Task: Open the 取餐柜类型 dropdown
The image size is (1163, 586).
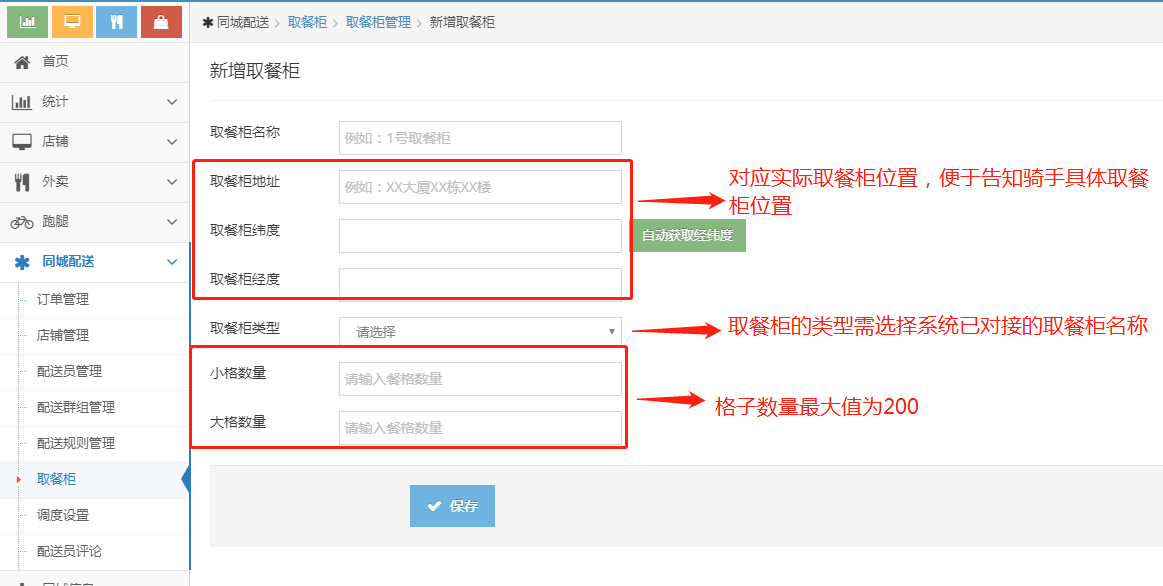Action: [480, 331]
